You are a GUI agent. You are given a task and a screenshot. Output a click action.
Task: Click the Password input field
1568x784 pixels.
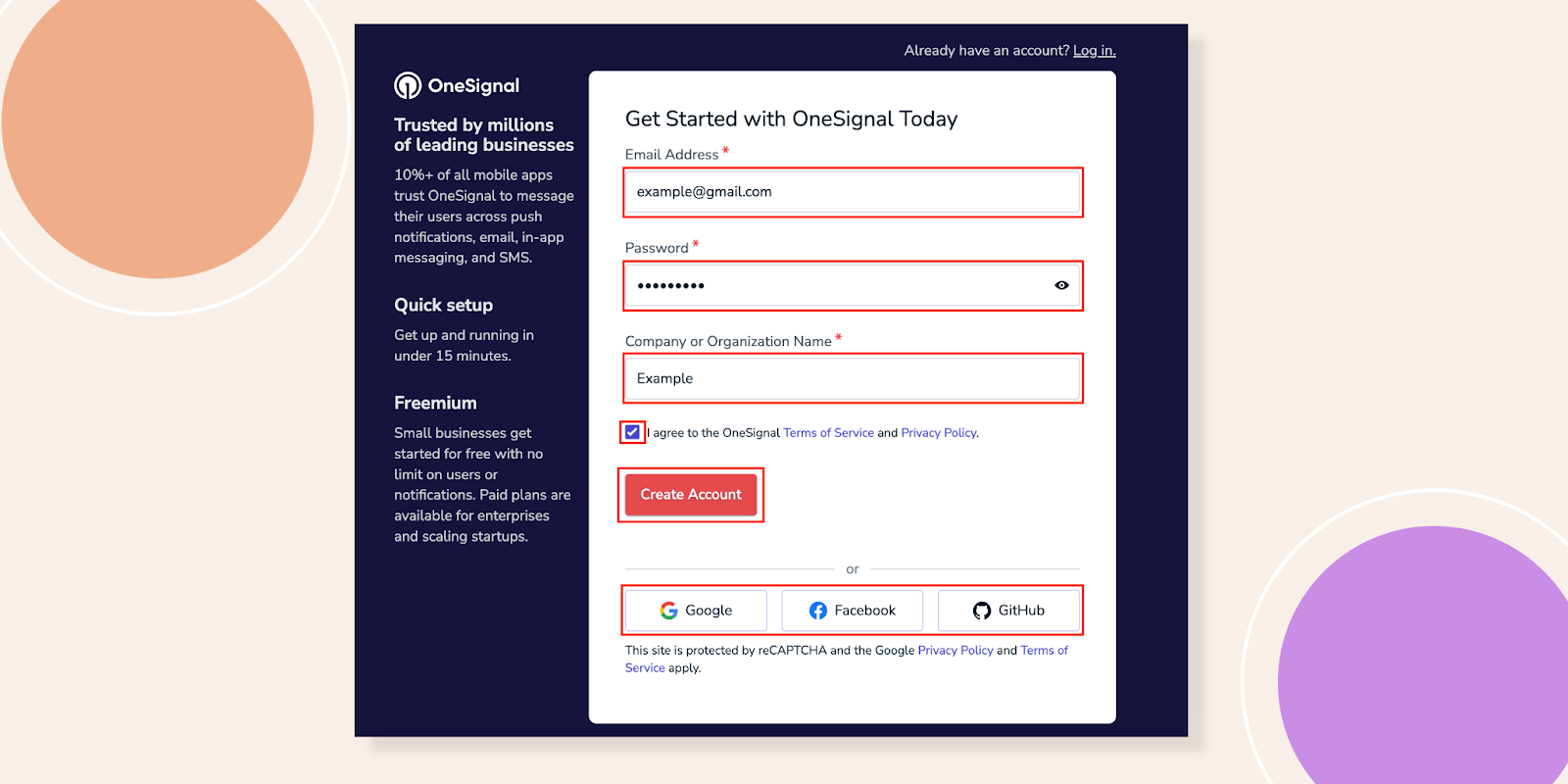pos(853,286)
